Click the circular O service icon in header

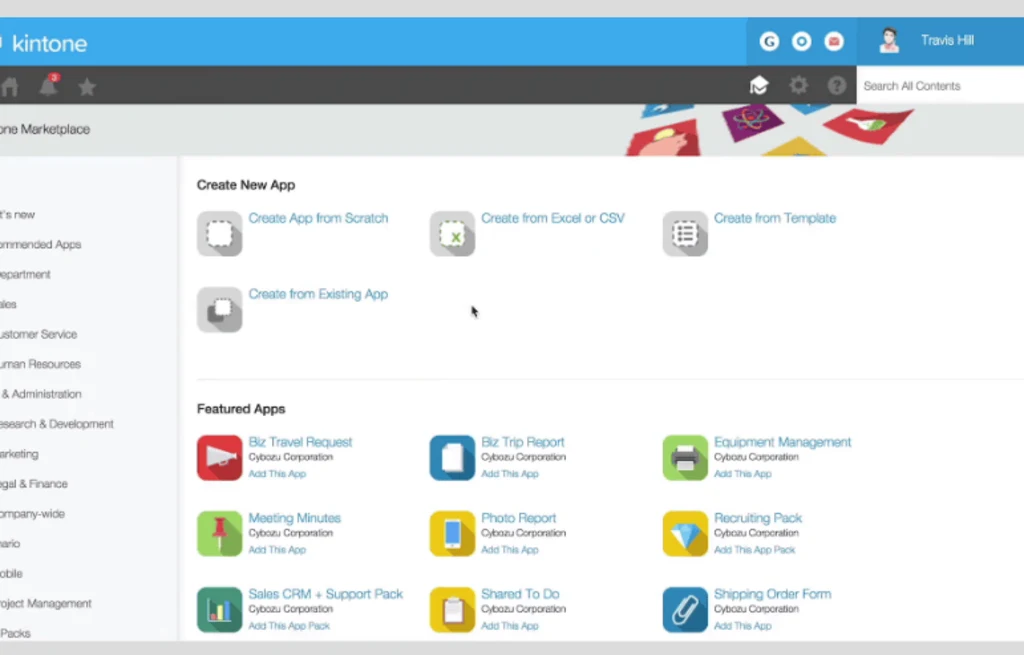[x=801, y=42]
